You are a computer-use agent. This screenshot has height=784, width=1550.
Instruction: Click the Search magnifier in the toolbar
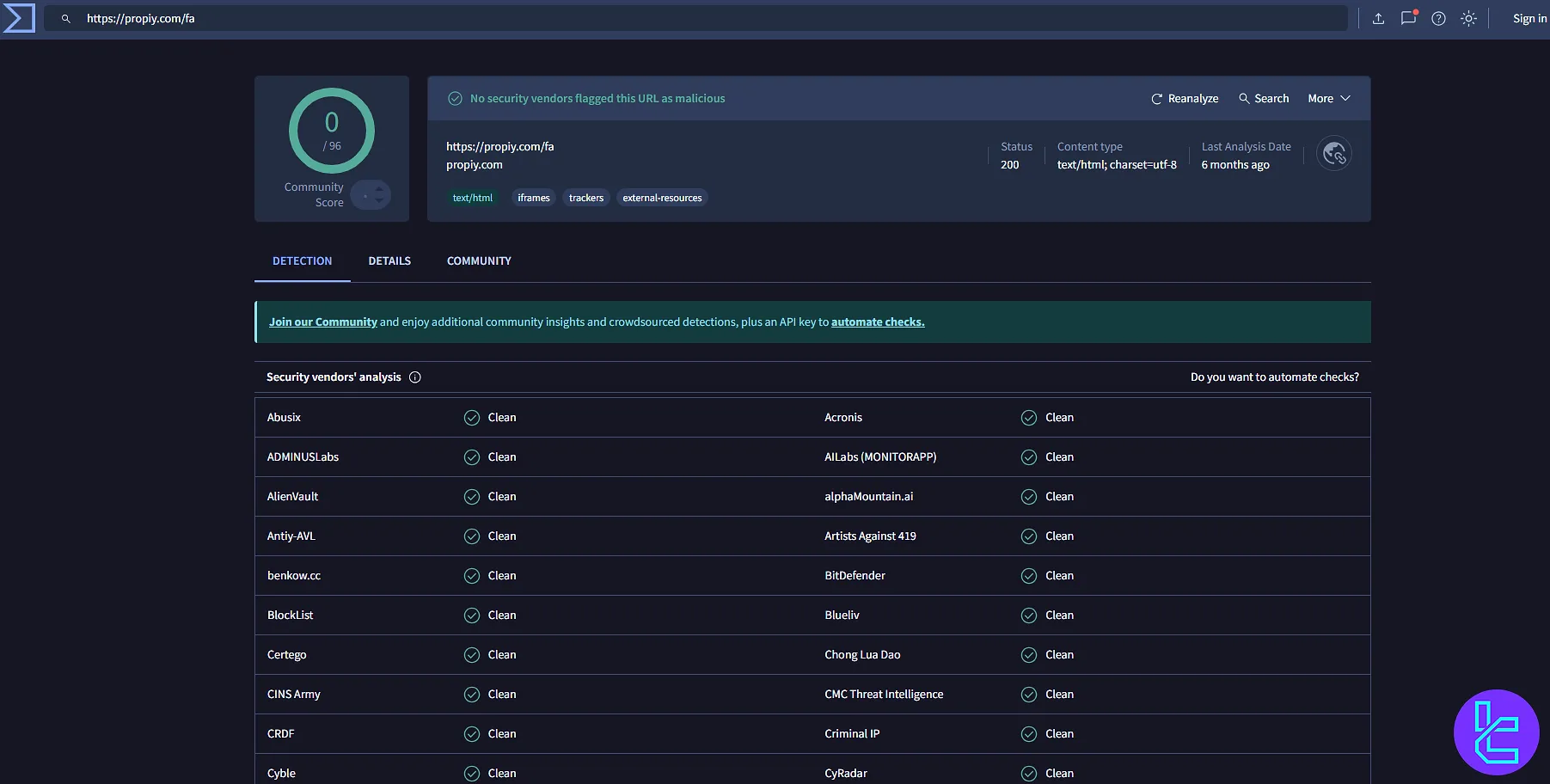(1244, 98)
